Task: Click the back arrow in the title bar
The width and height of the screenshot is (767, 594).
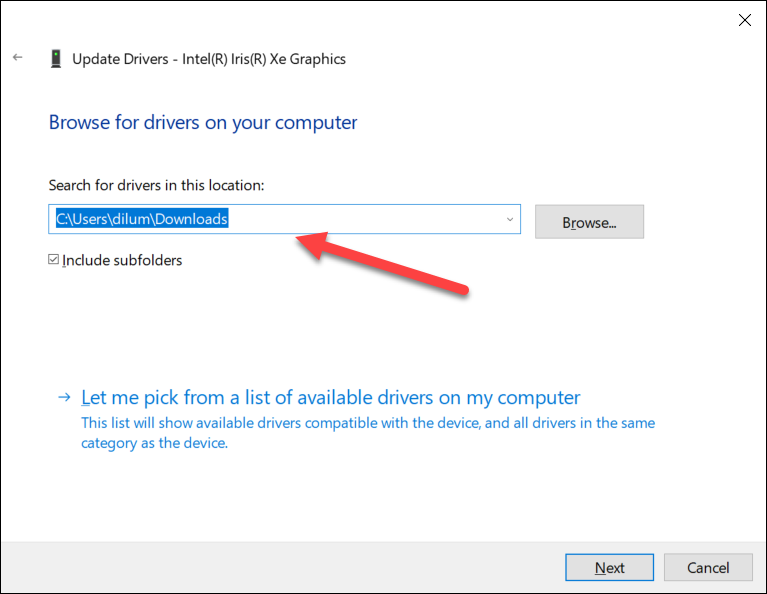Action: coord(18,58)
